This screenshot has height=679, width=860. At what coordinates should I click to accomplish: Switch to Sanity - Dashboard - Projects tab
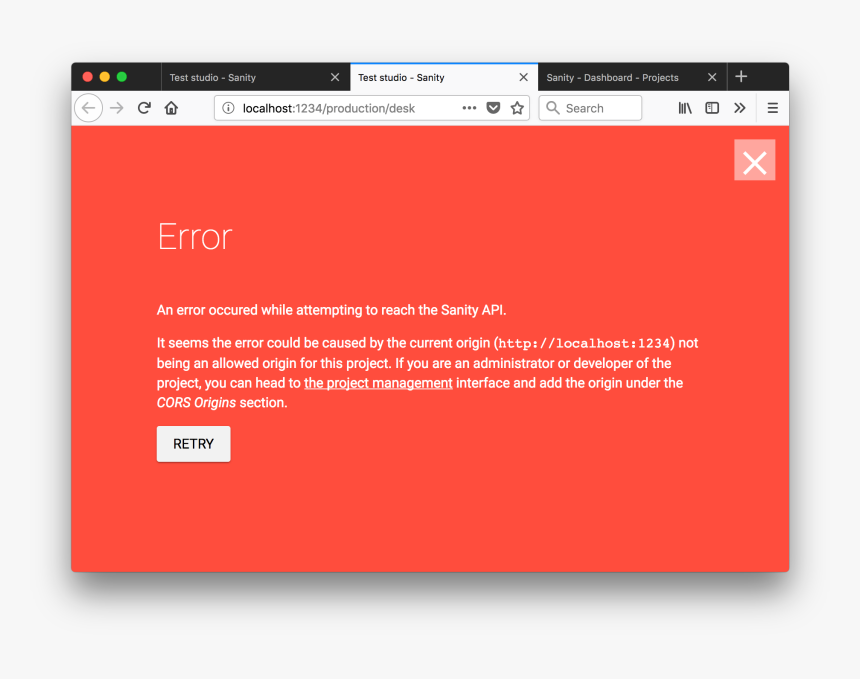pyautogui.click(x=632, y=77)
